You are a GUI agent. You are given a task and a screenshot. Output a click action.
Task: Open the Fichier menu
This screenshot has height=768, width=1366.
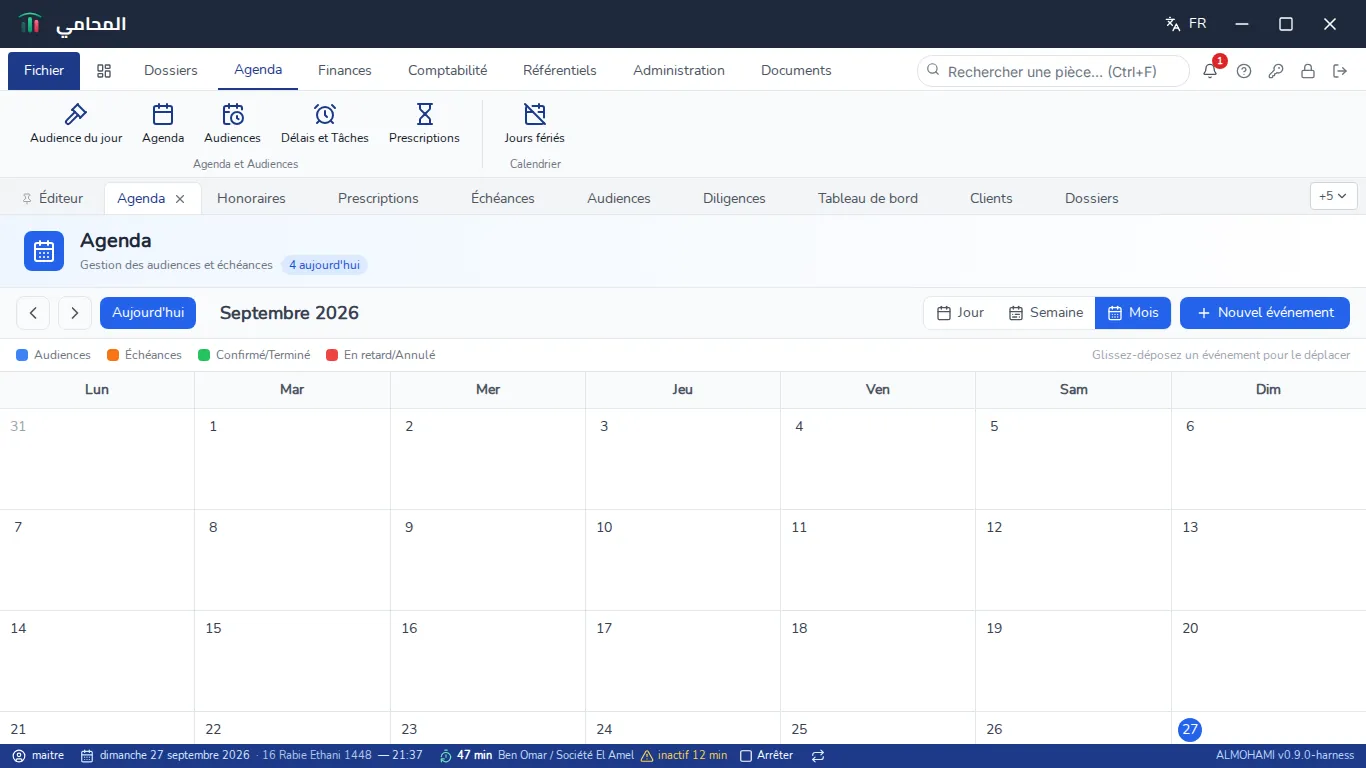[x=44, y=71]
